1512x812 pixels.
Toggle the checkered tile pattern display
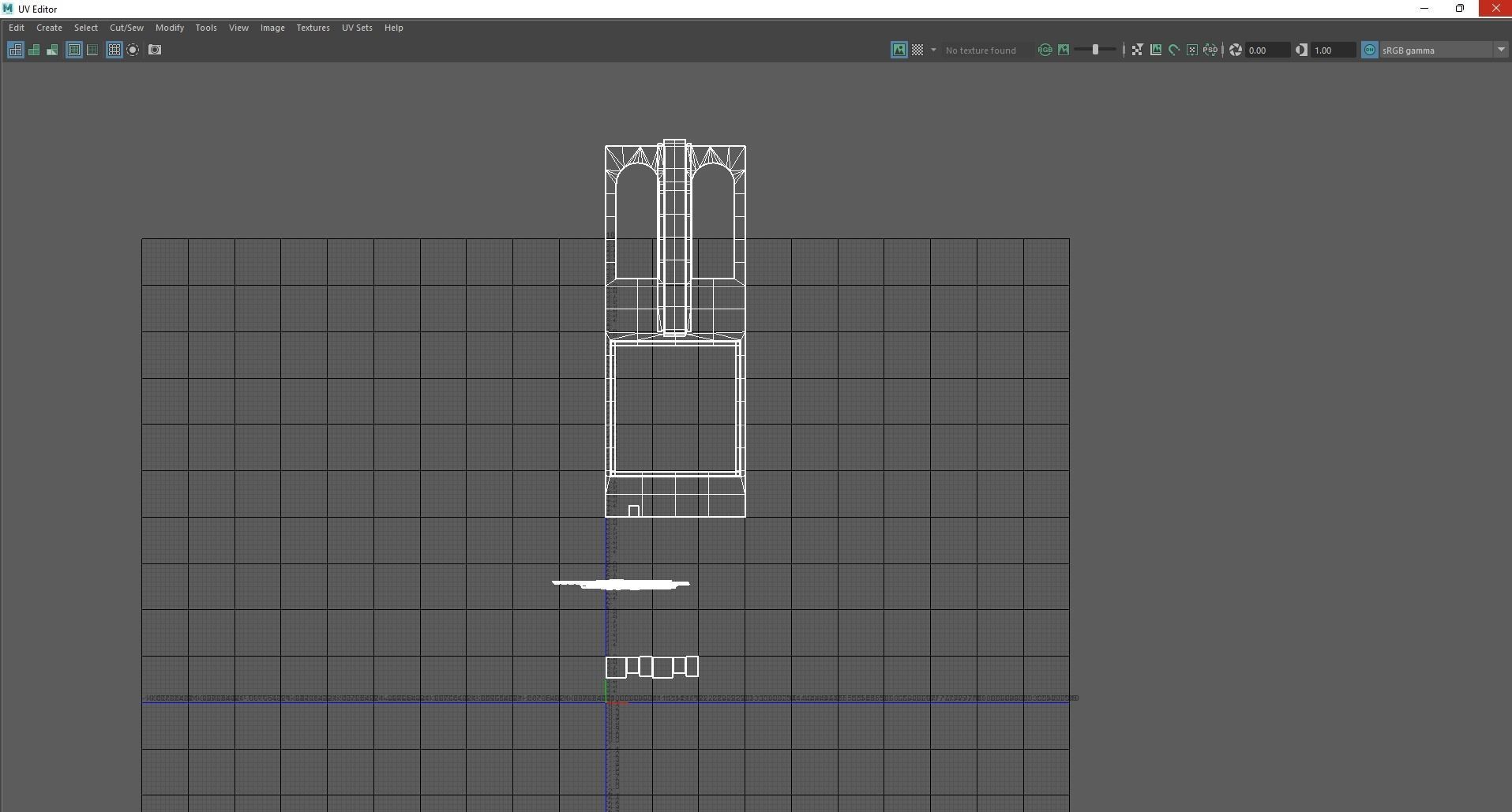click(917, 50)
